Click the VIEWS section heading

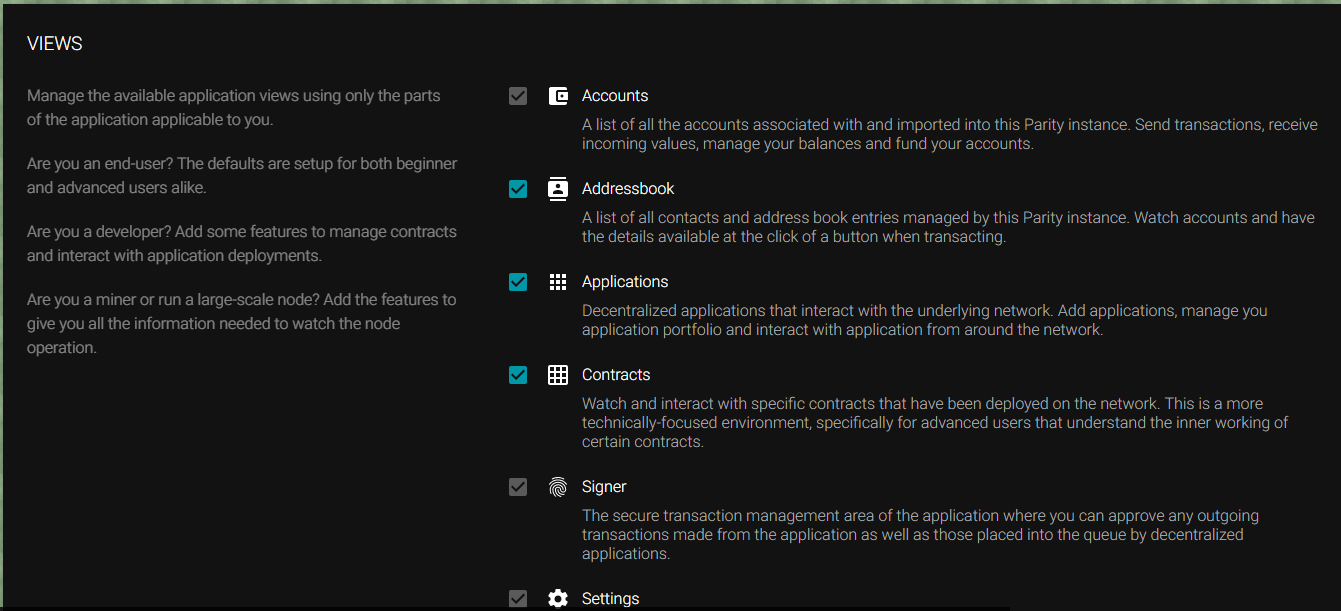tap(55, 44)
